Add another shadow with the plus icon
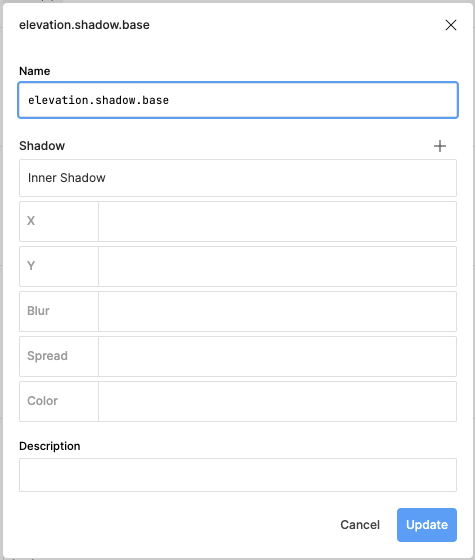The height and width of the screenshot is (560, 475). tap(440, 146)
